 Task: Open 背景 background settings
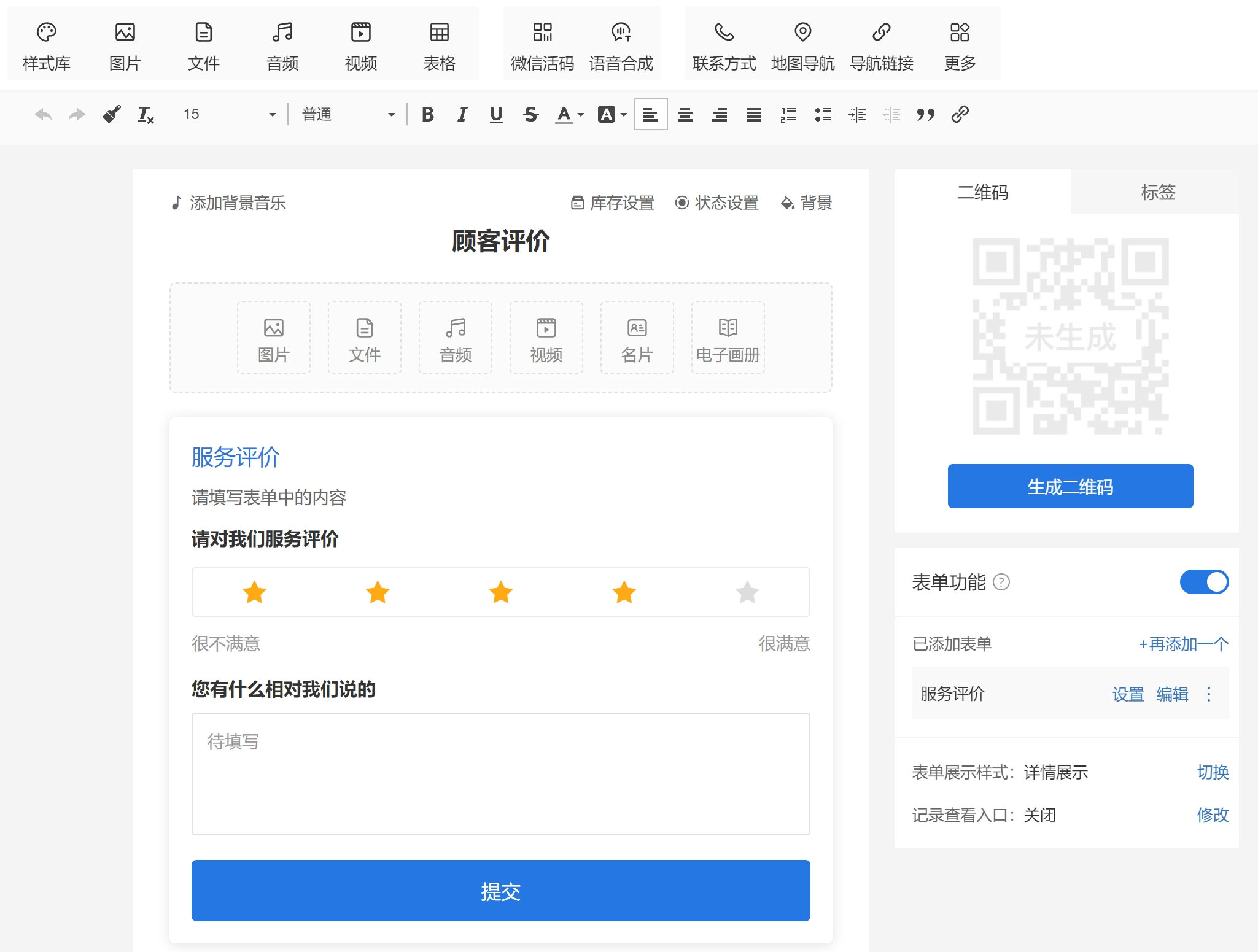pyautogui.click(x=806, y=203)
